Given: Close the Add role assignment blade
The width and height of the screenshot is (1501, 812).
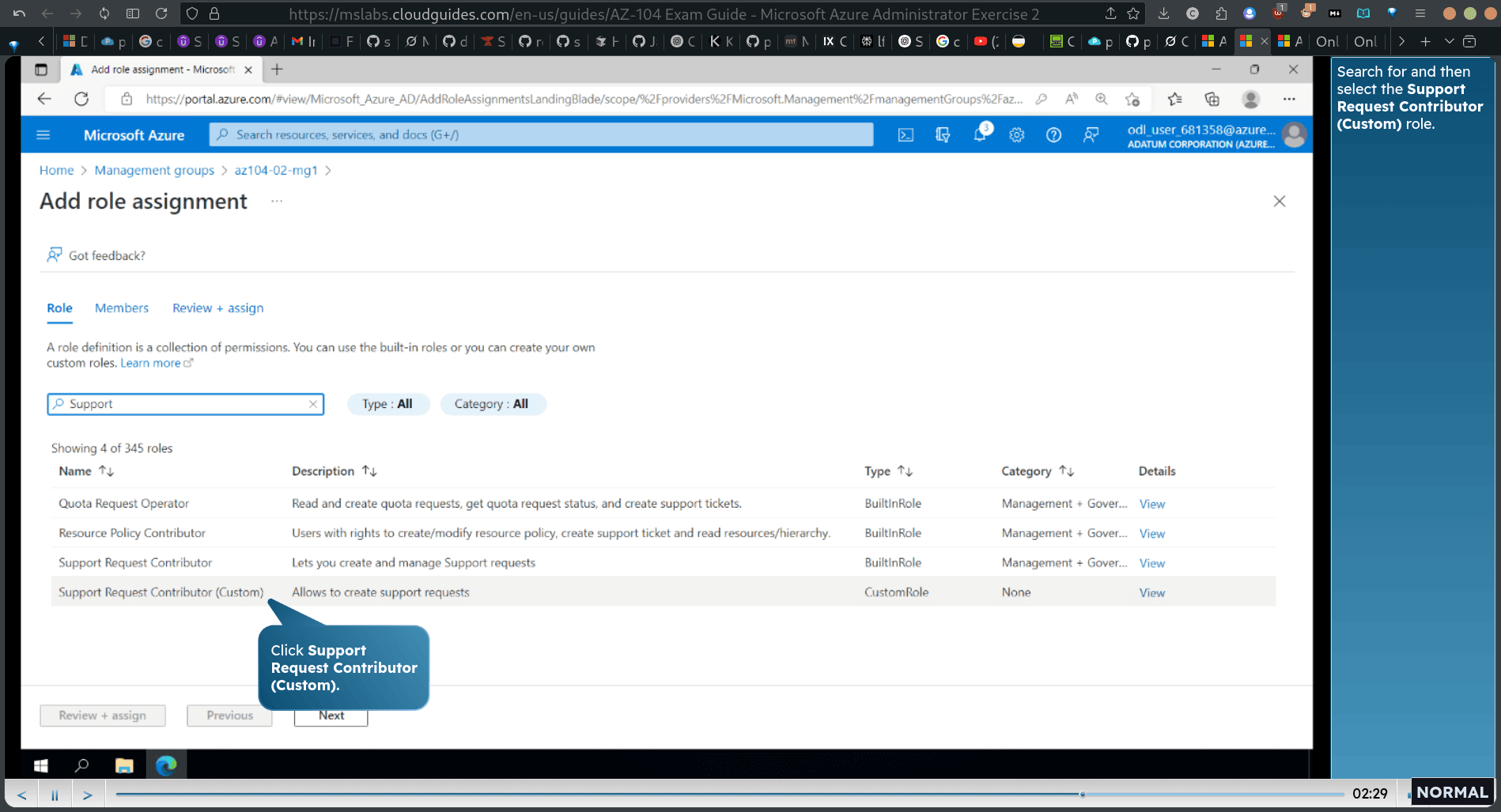Looking at the screenshot, I should click(x=1280, y=202).
